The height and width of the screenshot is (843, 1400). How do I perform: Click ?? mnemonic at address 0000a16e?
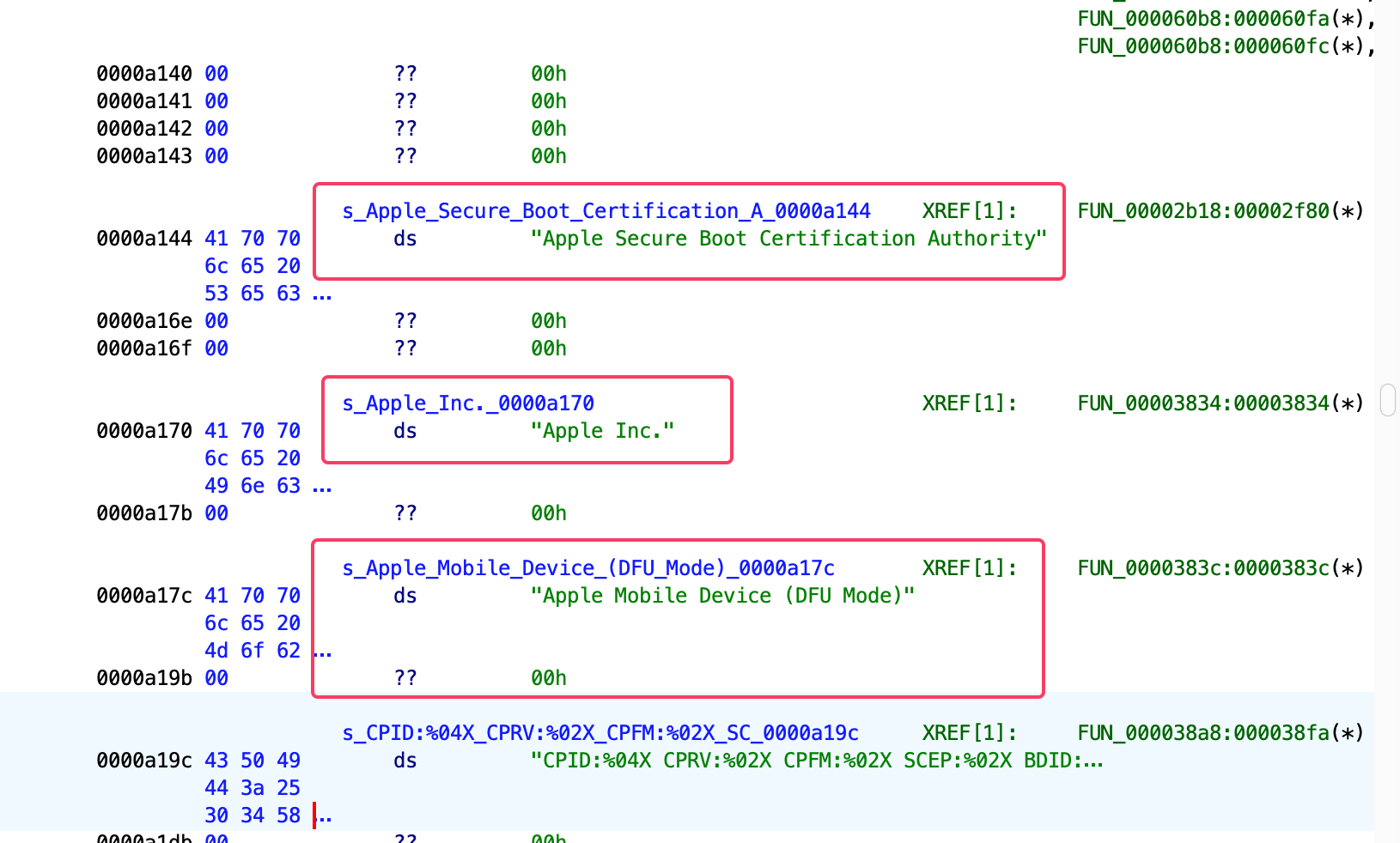tap(405, 321)
